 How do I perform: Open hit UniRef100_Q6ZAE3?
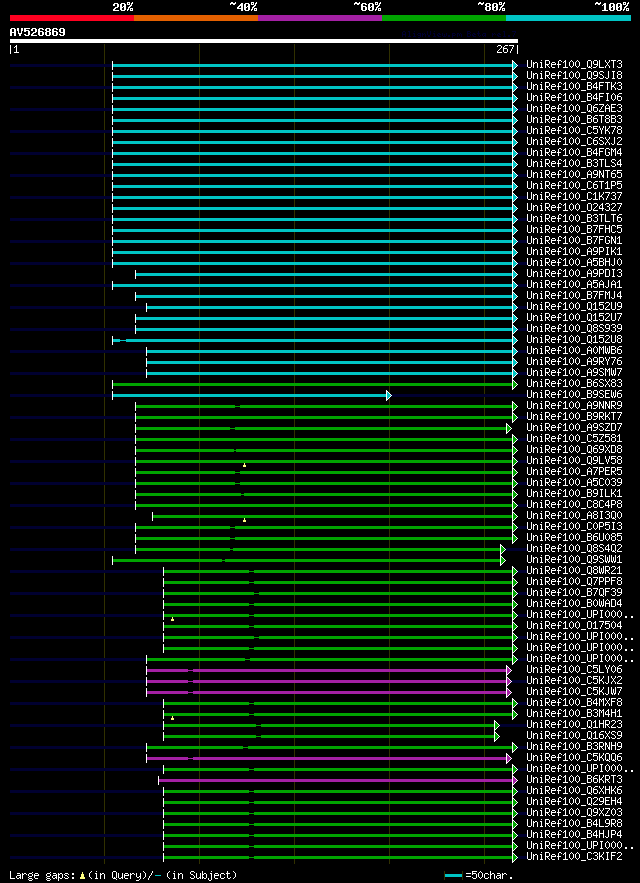coord(574,109)
